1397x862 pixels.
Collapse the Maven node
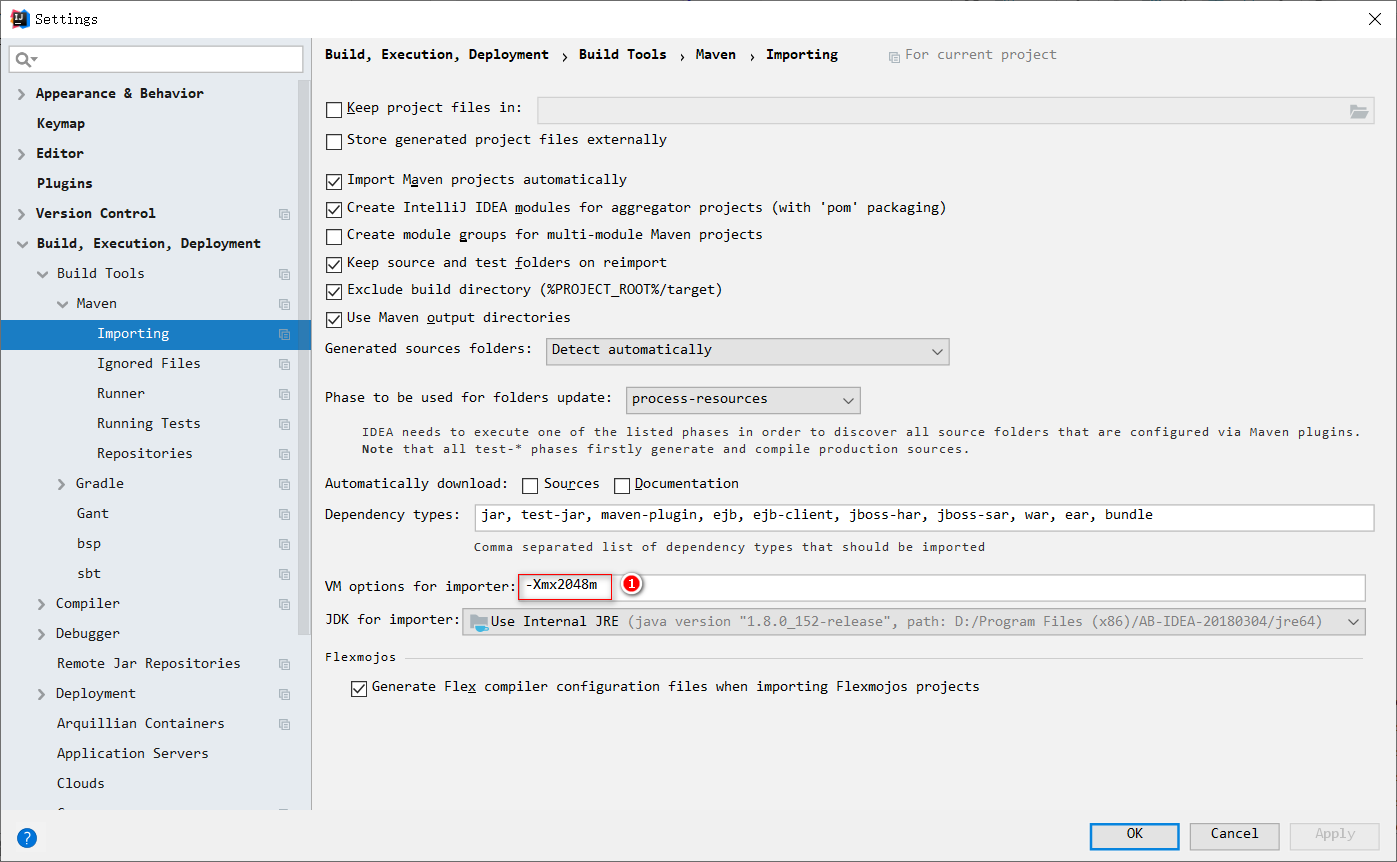click(x=61, y=304)
